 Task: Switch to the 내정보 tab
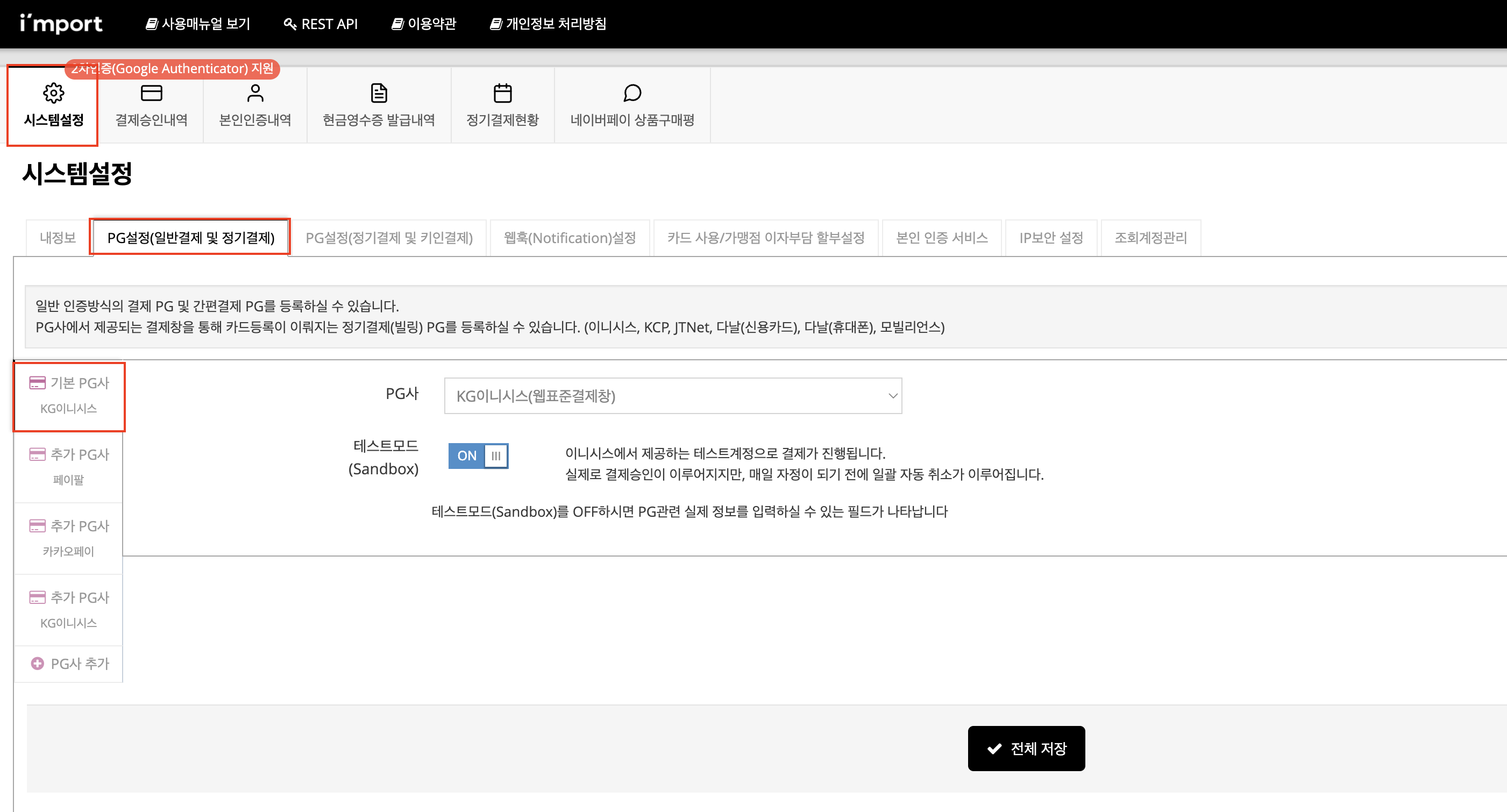point(58,238)
